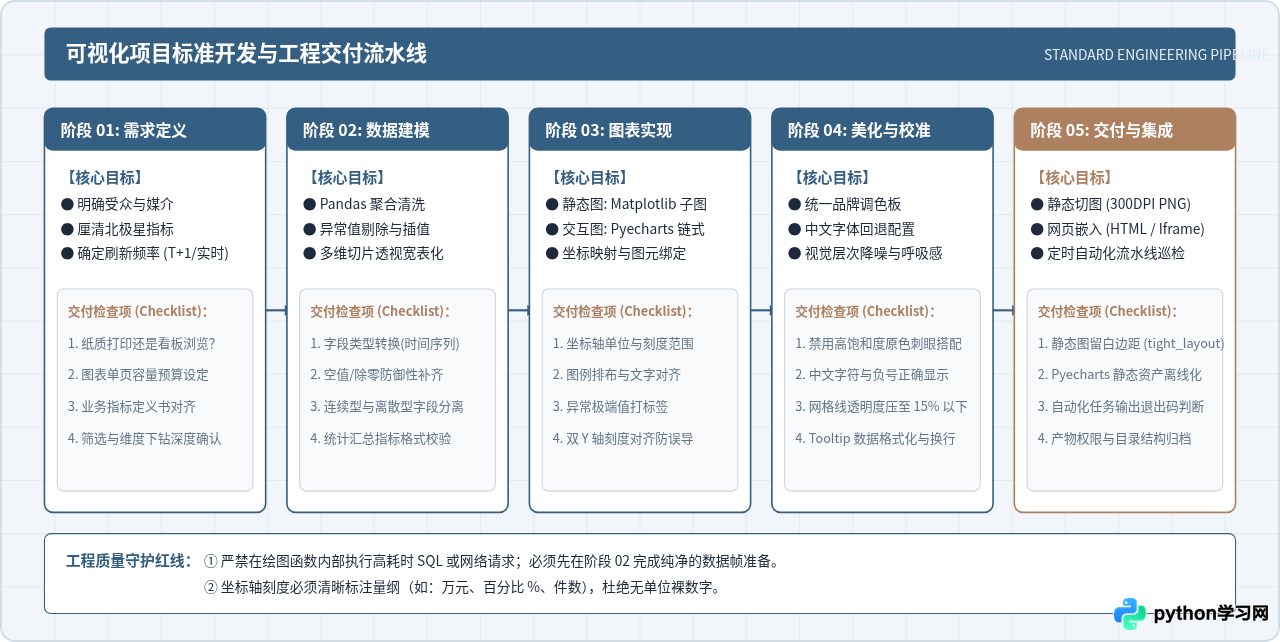Click checklist item 2. 图表单页容量预算设定
The image size is (1280, 642).
[138, 375]
